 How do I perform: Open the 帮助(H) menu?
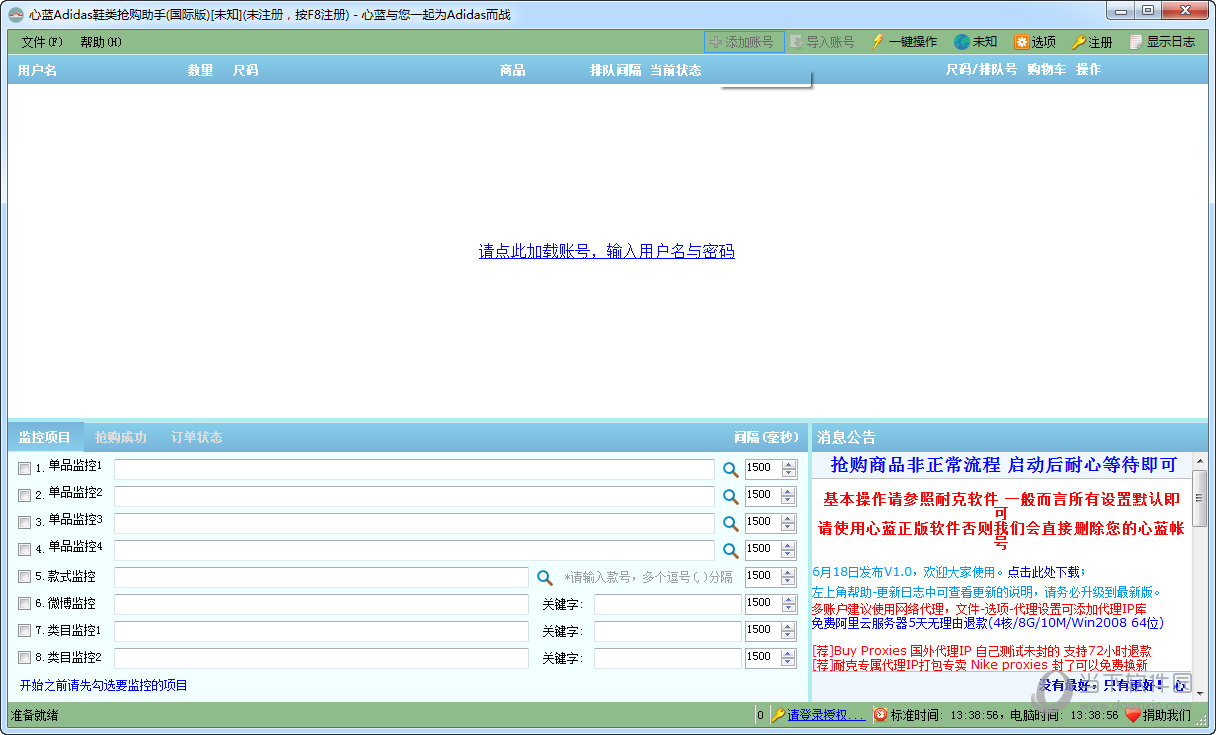point(101,42)
